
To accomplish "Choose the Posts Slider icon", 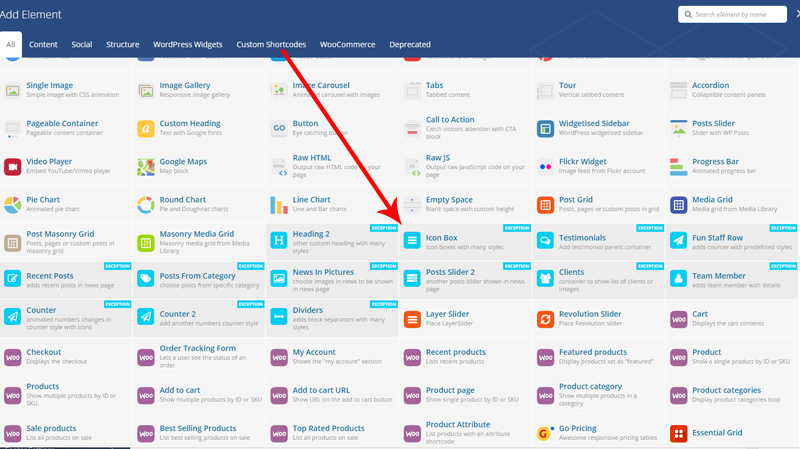I will (678, 129).
